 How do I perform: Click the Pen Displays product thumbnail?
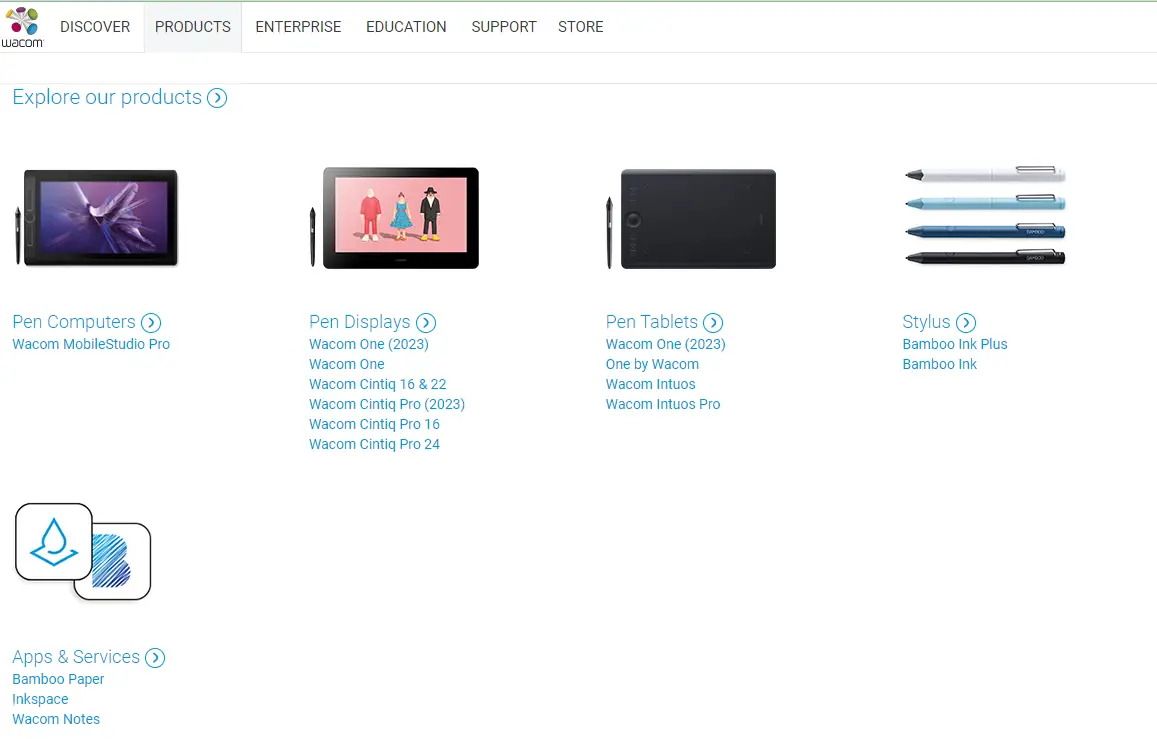[x=395, y=218]
